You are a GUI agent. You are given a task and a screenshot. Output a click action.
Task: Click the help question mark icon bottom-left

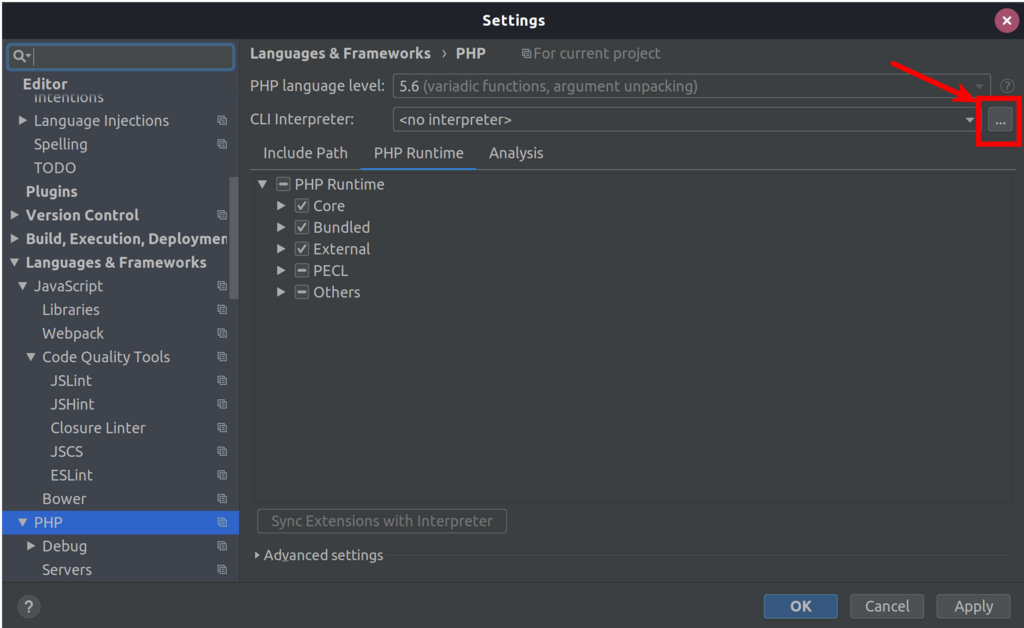tap(28, 606)
